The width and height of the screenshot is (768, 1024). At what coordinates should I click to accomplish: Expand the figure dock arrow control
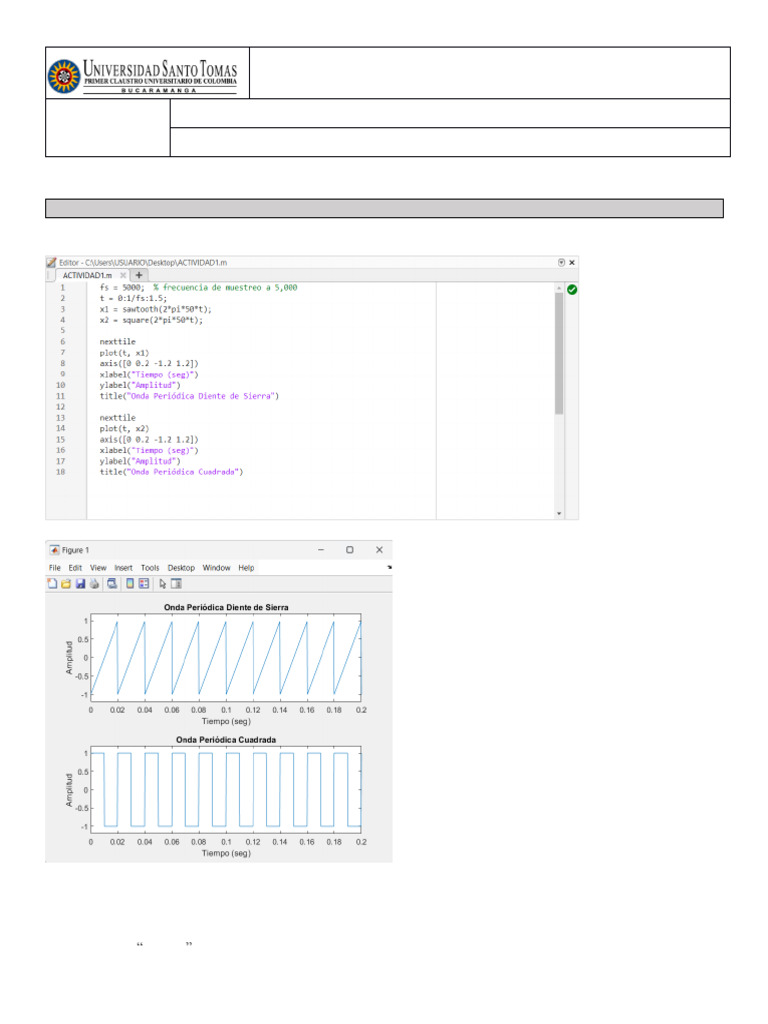point(388,567)
